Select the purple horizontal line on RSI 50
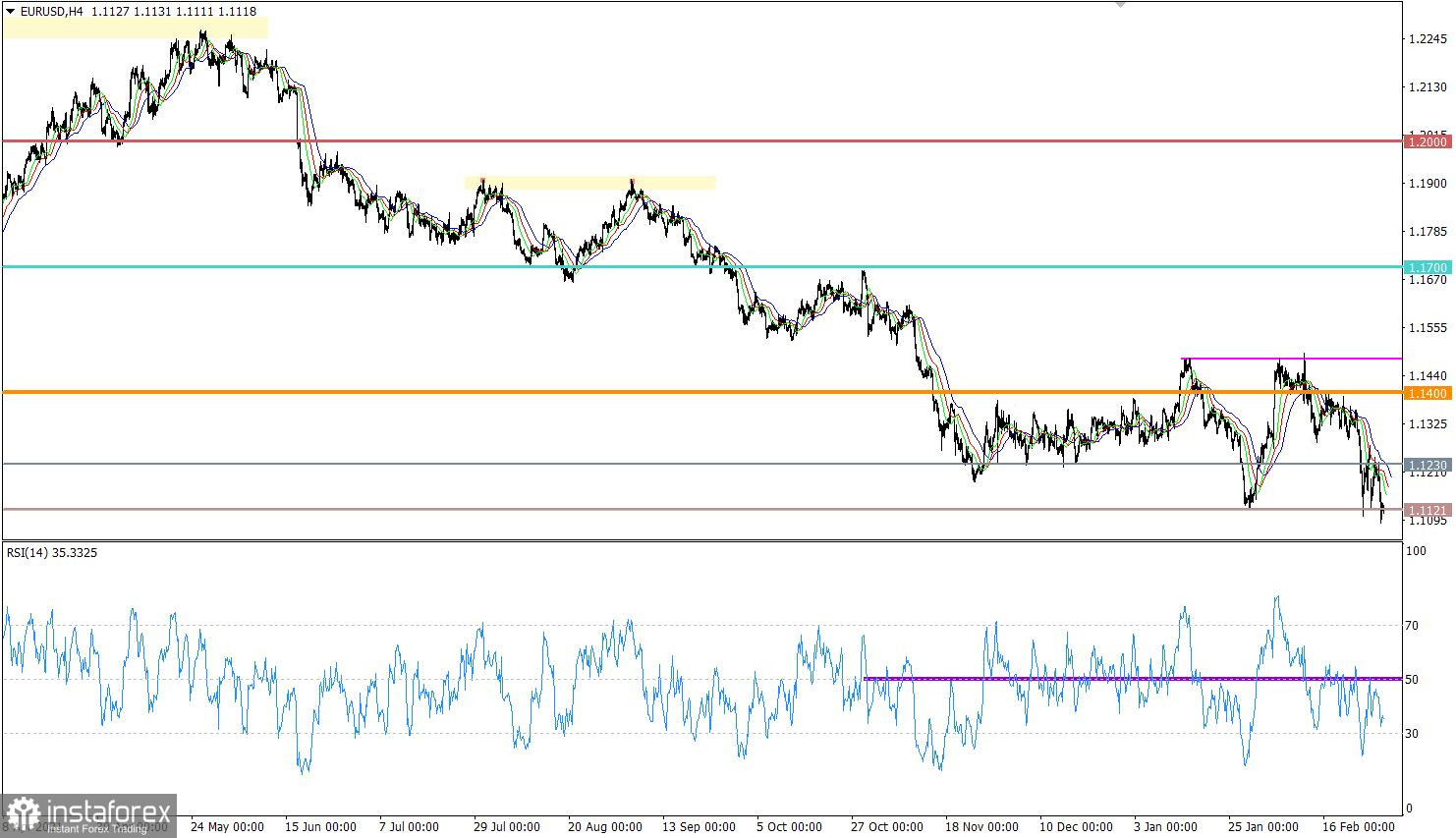The image size is (1456, 838). click(1132, 678)
